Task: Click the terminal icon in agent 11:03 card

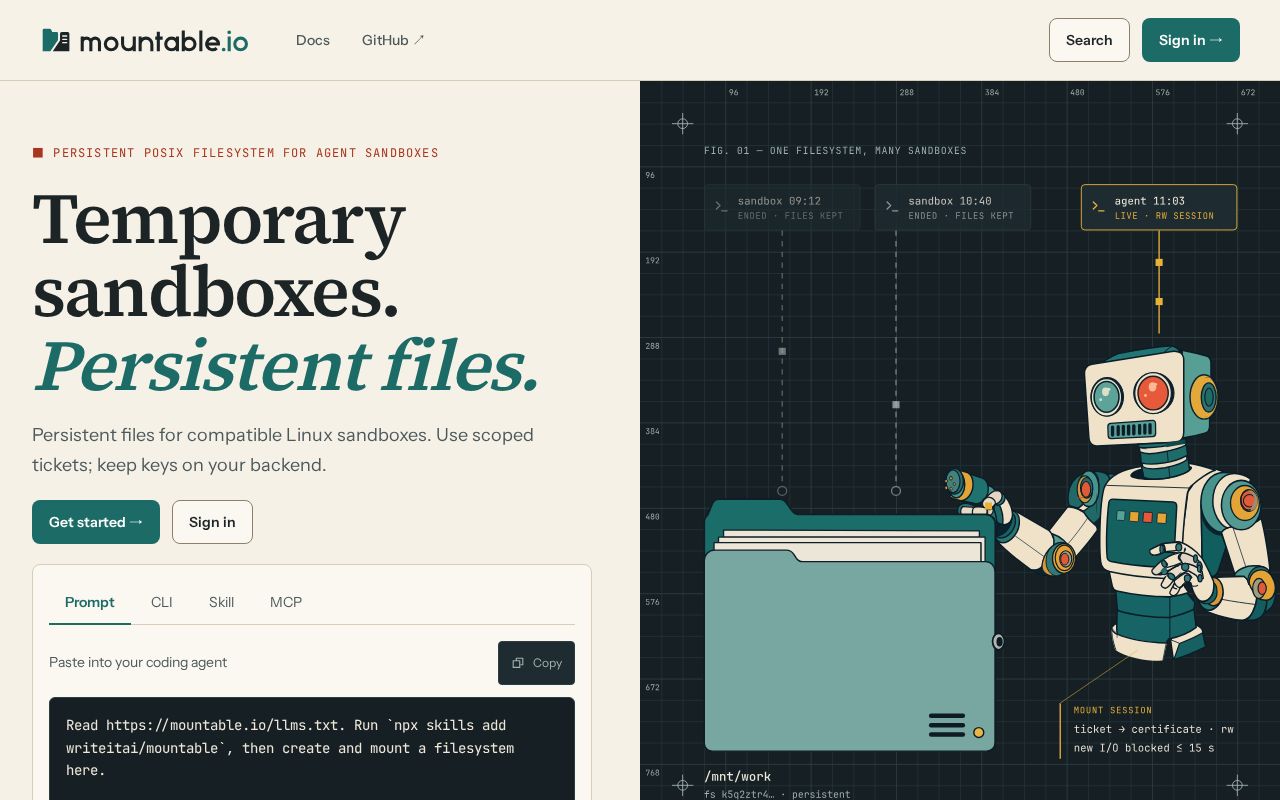Action: 1098,207
